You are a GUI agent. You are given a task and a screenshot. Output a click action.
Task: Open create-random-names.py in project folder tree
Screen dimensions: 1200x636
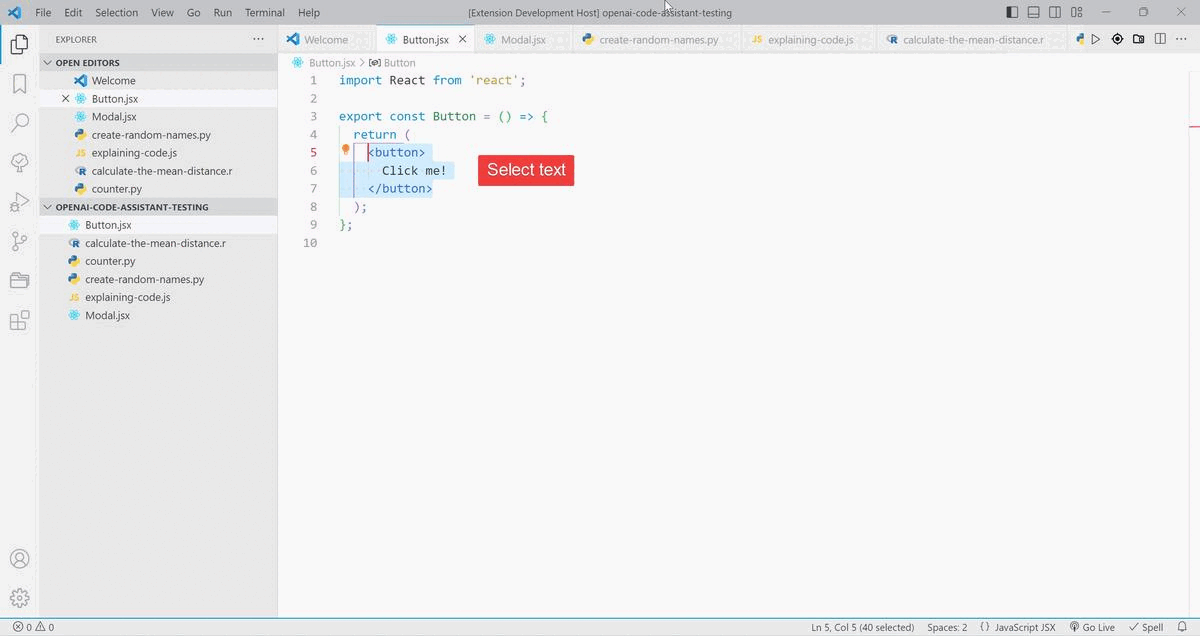click(x=144, y=279)
